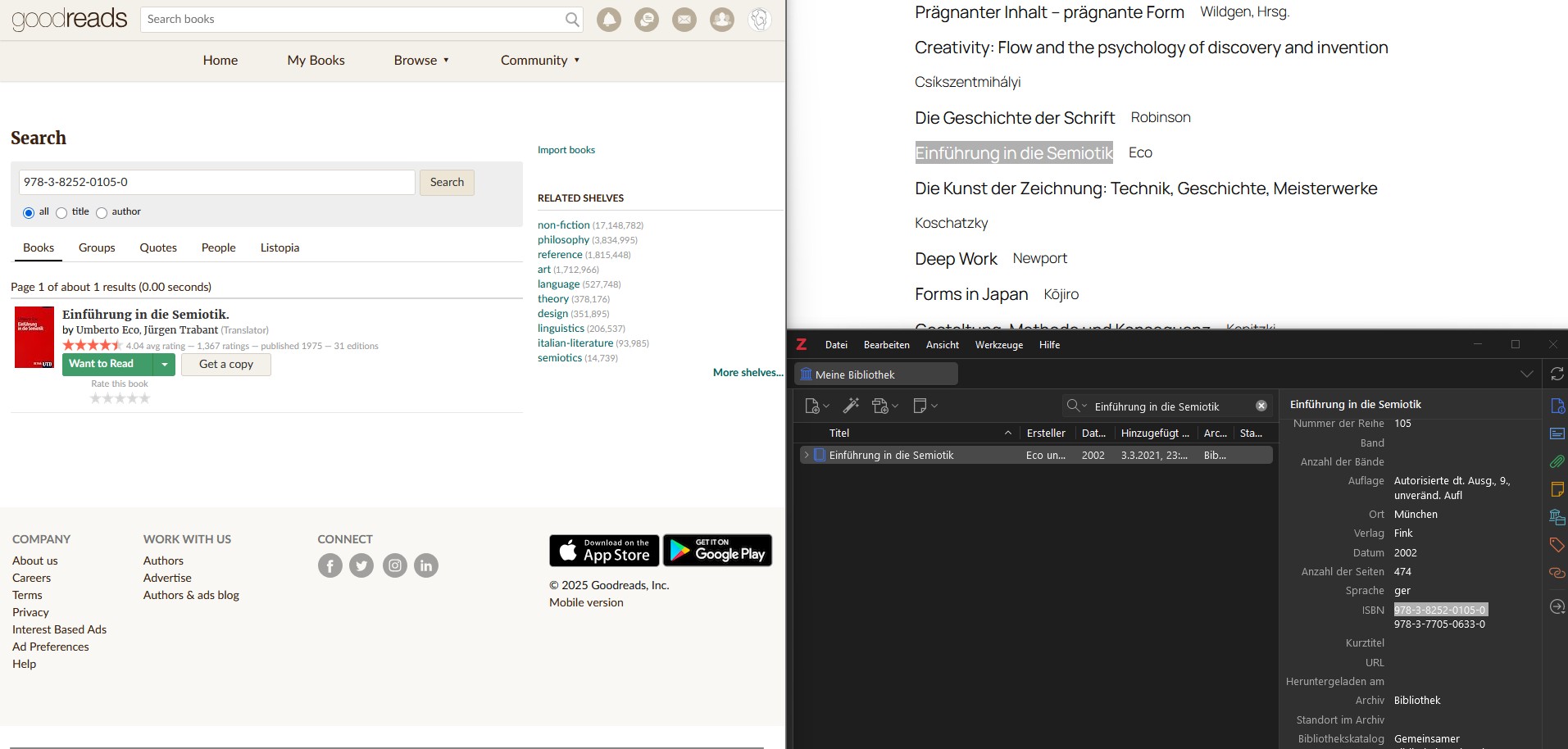The width and height of the screenshot is (1568, 749).
Task: Open Goodreads Instagram page icon
Action: (395, 565)
